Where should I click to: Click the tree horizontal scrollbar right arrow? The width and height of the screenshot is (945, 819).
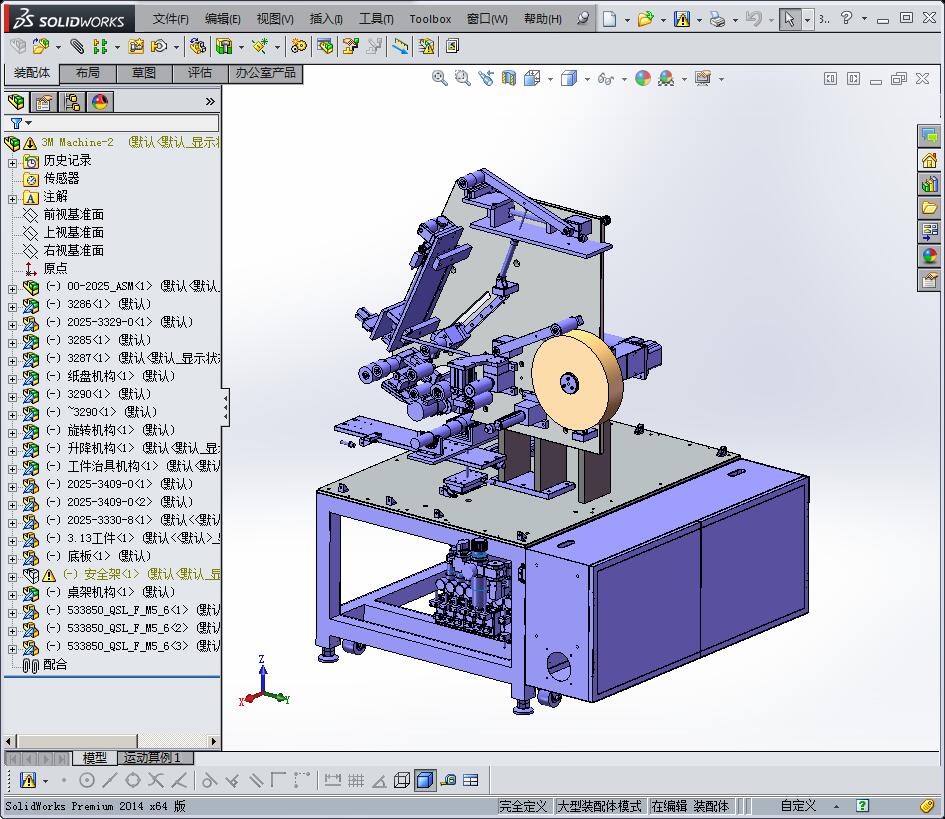(213, 741)
